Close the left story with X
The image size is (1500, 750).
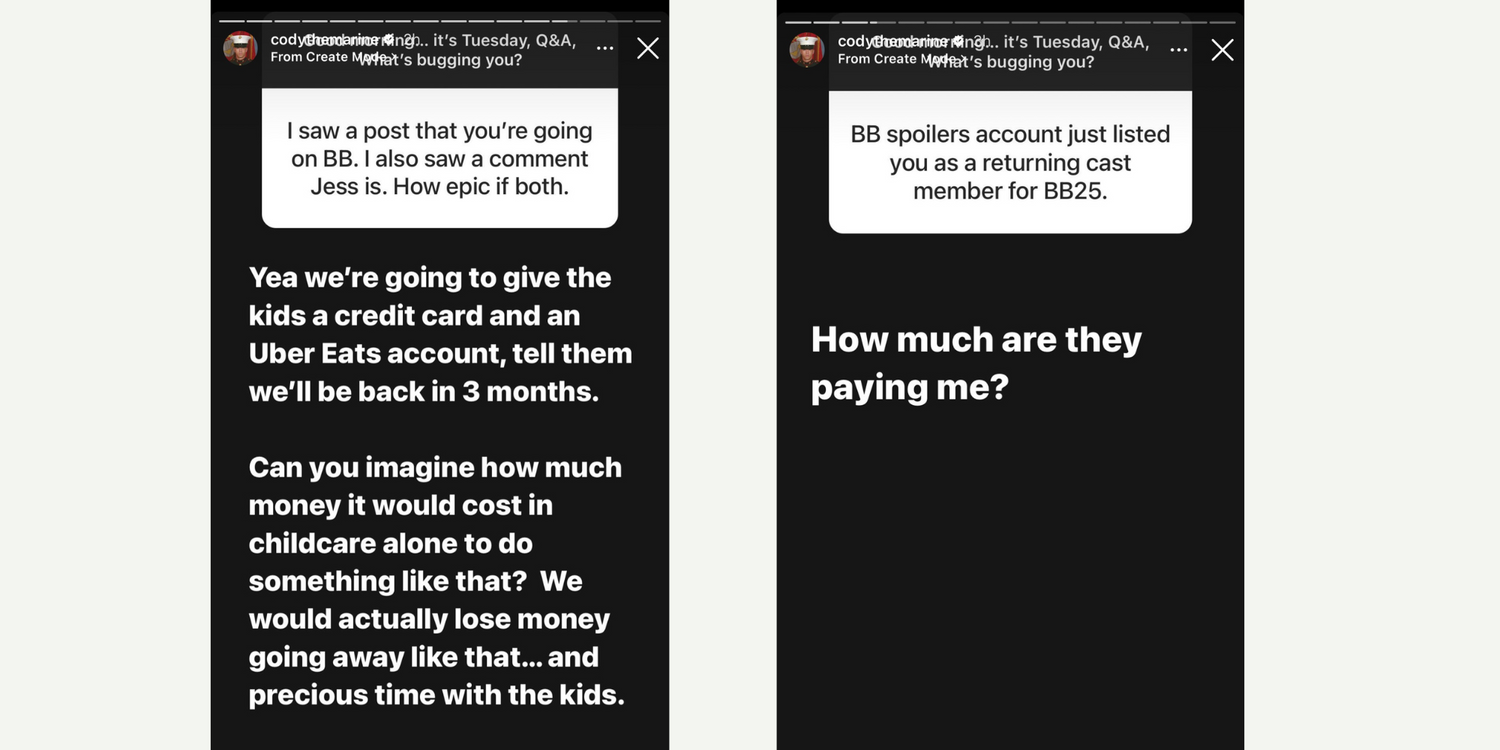tap(648, 48)
